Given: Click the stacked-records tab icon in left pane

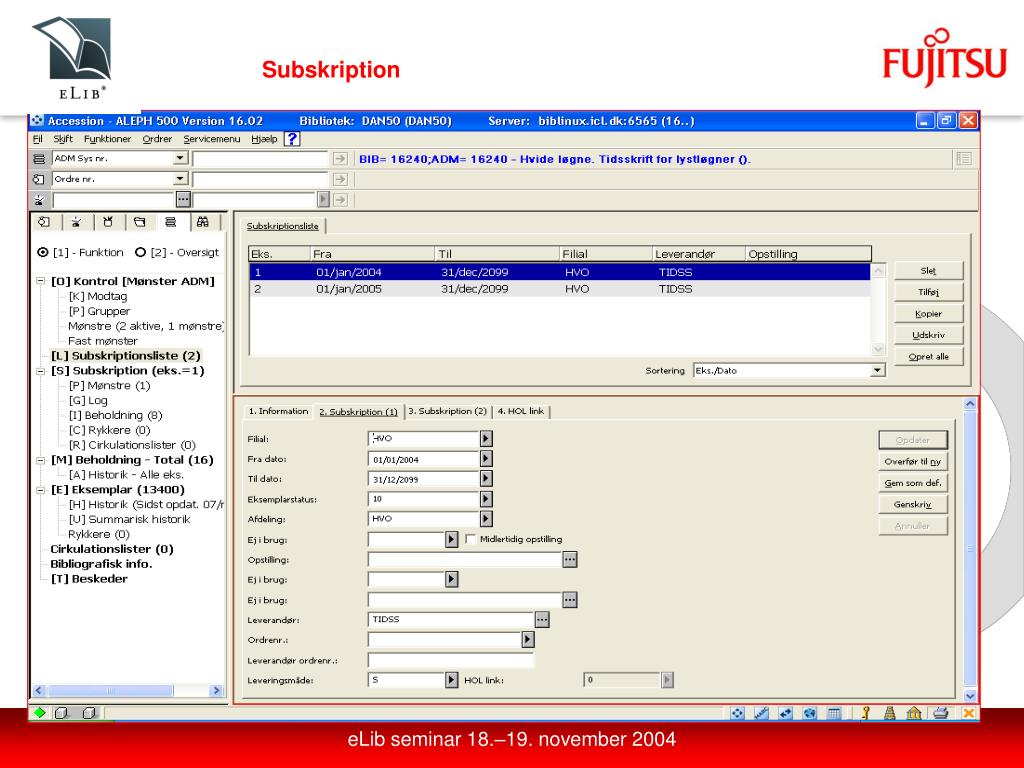Looking at the screenshot, I should point(171,222).
